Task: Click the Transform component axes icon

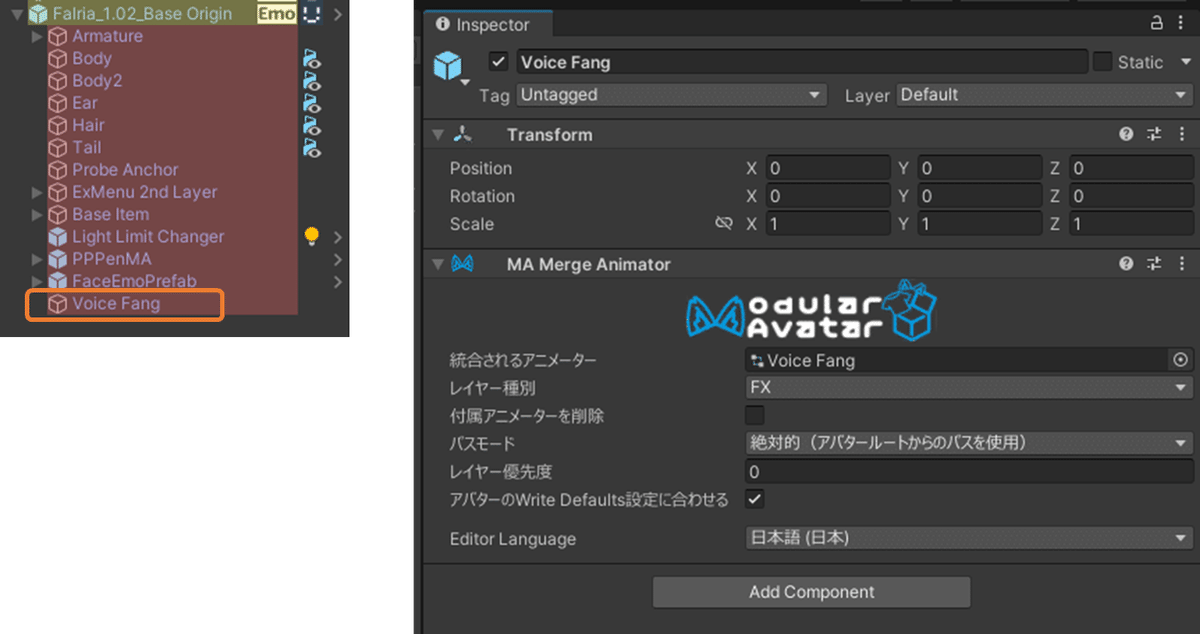Action: point(463,134)
